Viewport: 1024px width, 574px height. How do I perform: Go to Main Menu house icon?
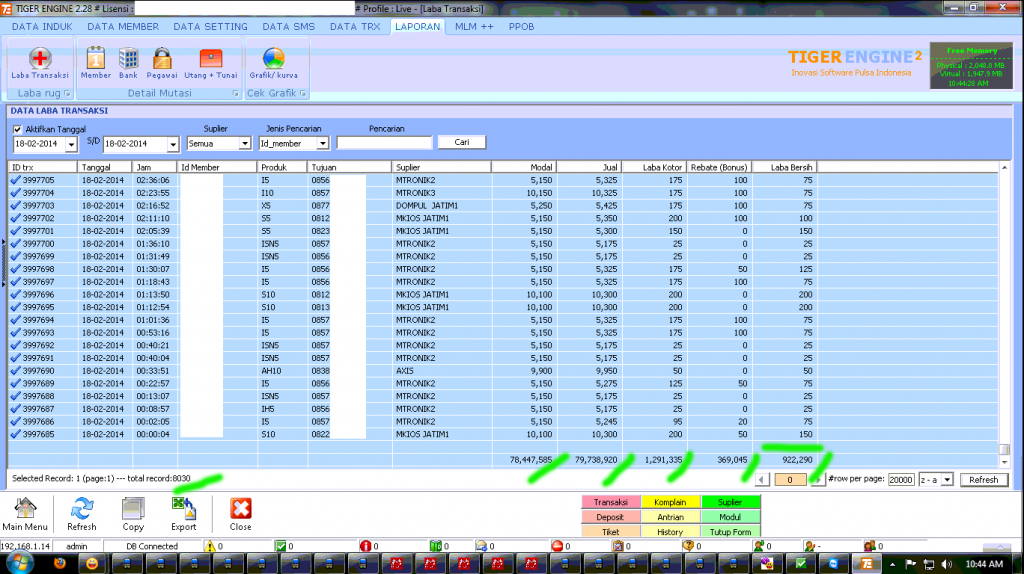[25, 512]
